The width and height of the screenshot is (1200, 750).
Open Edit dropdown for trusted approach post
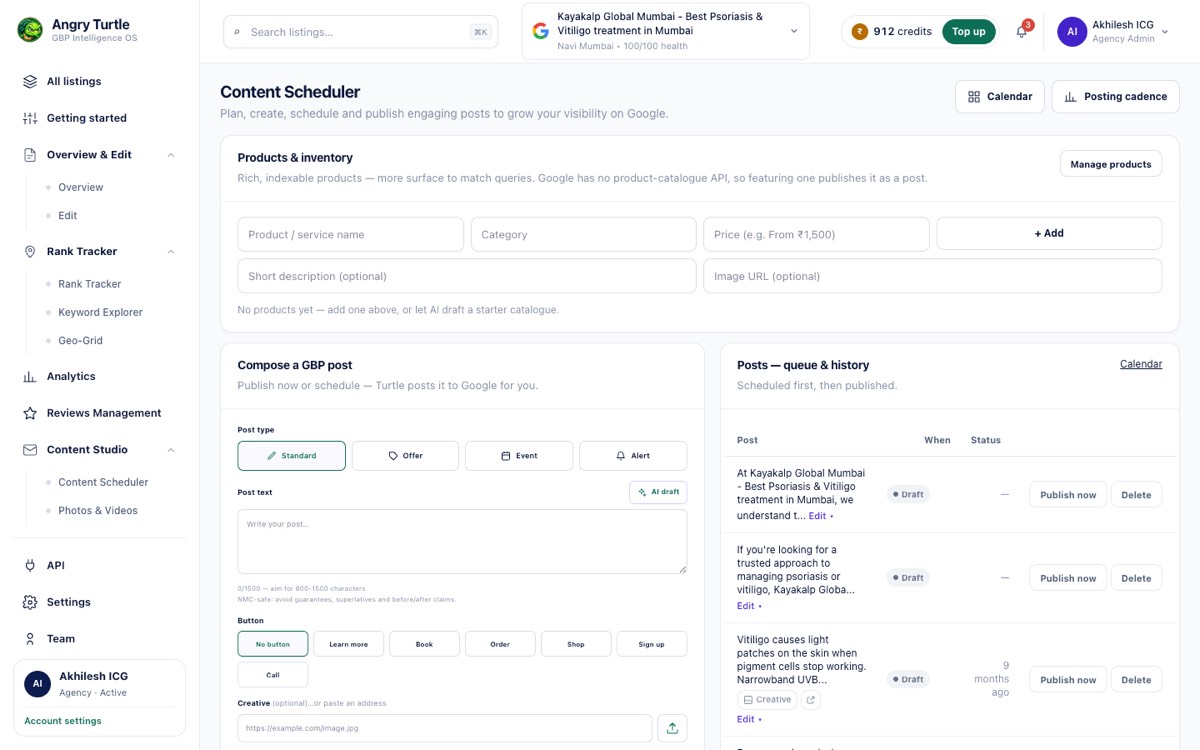749,606
